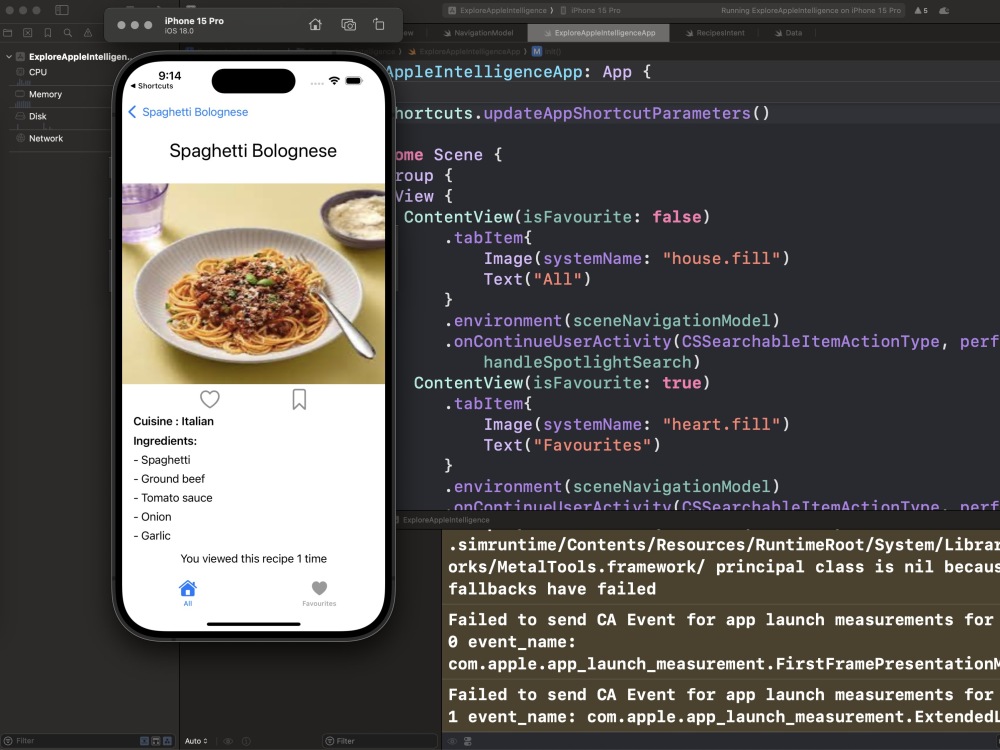Image resolution: width=1000 pixels, height=750 pixels.
Task: Click the console Filter field
Action: pos(379,740)
